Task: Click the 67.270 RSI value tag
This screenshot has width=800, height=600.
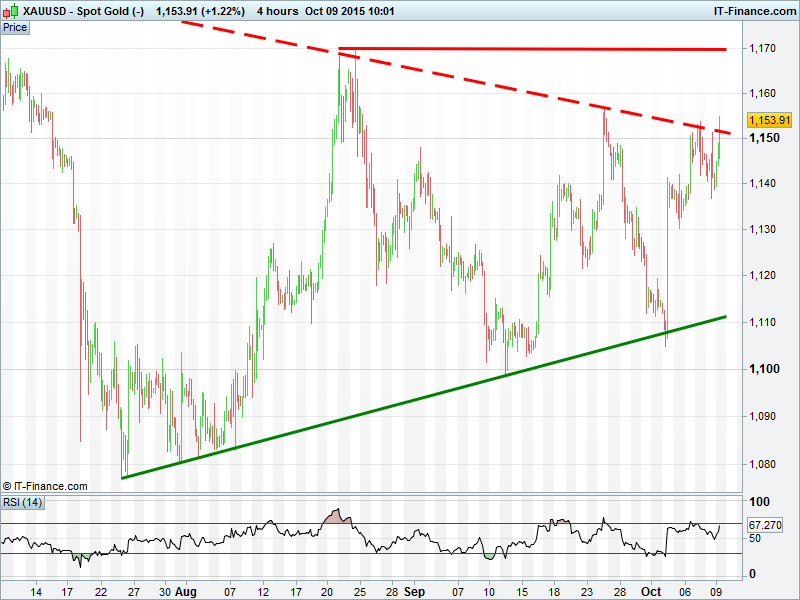Action: click(765, 525)
